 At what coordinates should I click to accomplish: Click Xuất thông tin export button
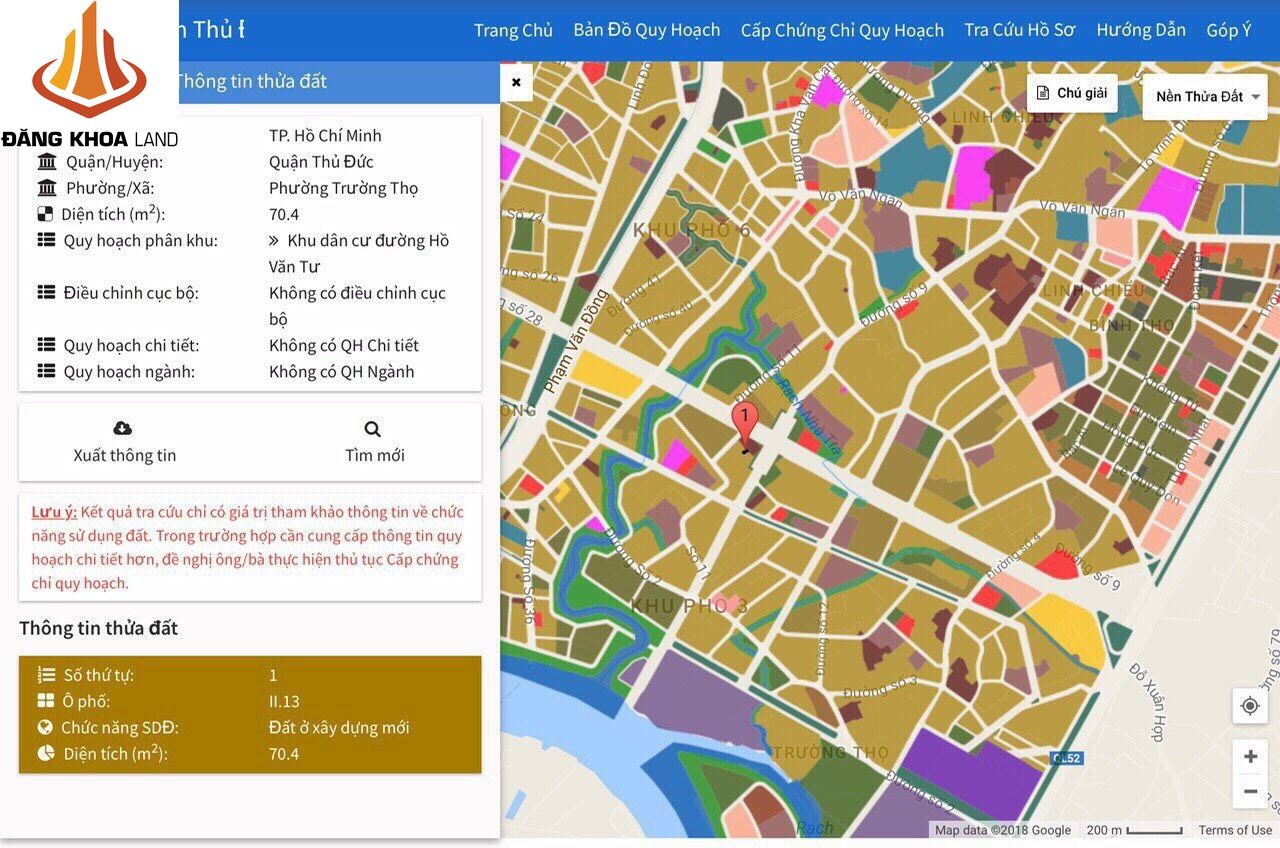(125, 455)
